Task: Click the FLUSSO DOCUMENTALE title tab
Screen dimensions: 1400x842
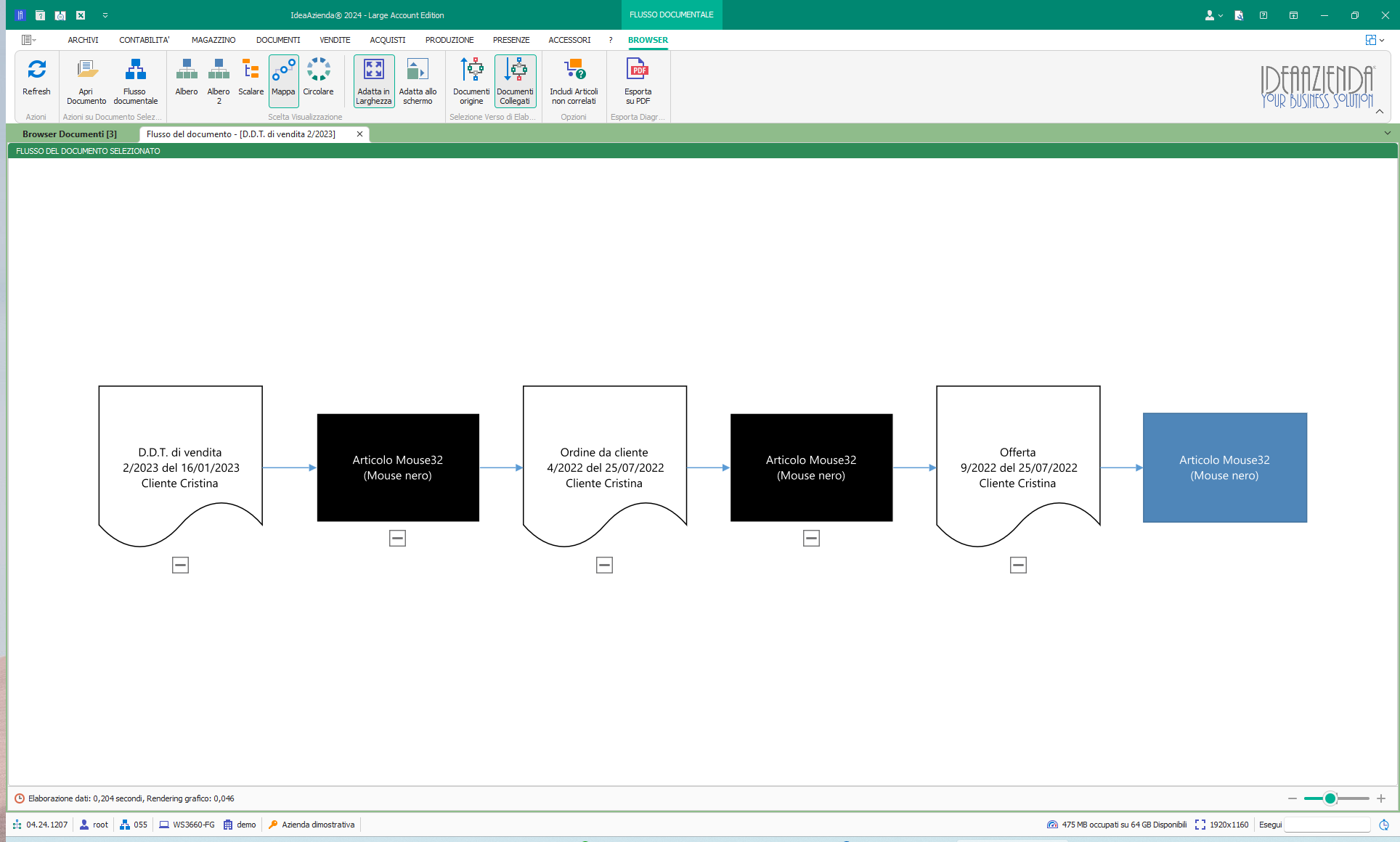Action: (x=672, y=15)
